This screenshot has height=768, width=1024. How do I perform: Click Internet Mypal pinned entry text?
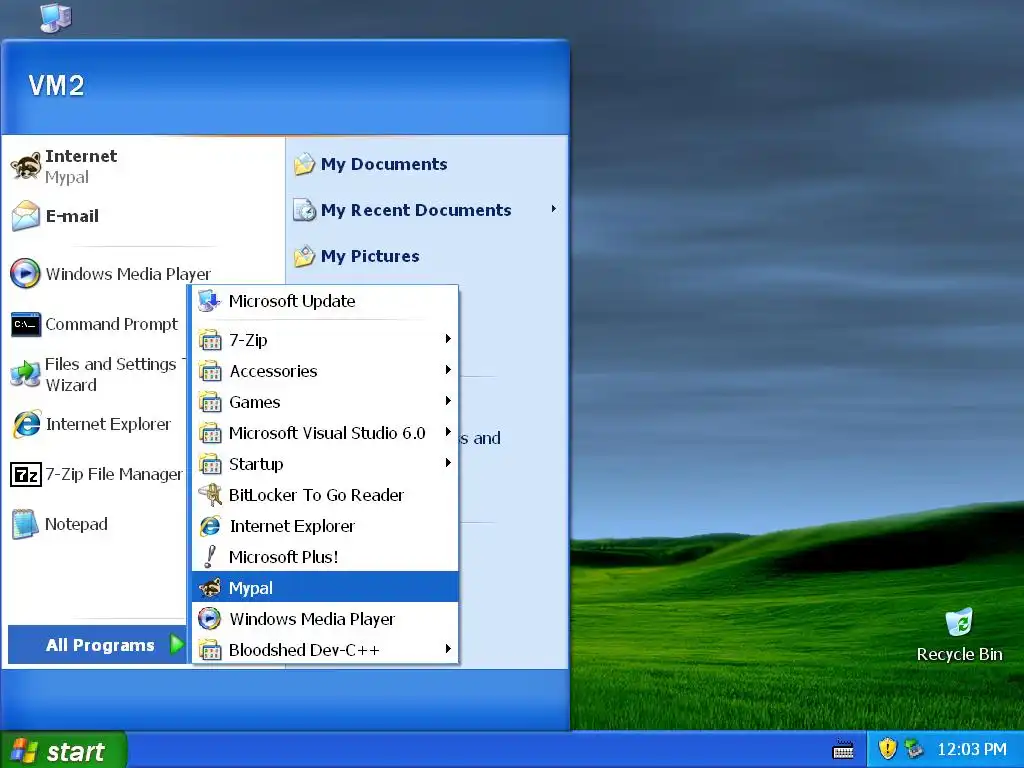tap(81, 167)
